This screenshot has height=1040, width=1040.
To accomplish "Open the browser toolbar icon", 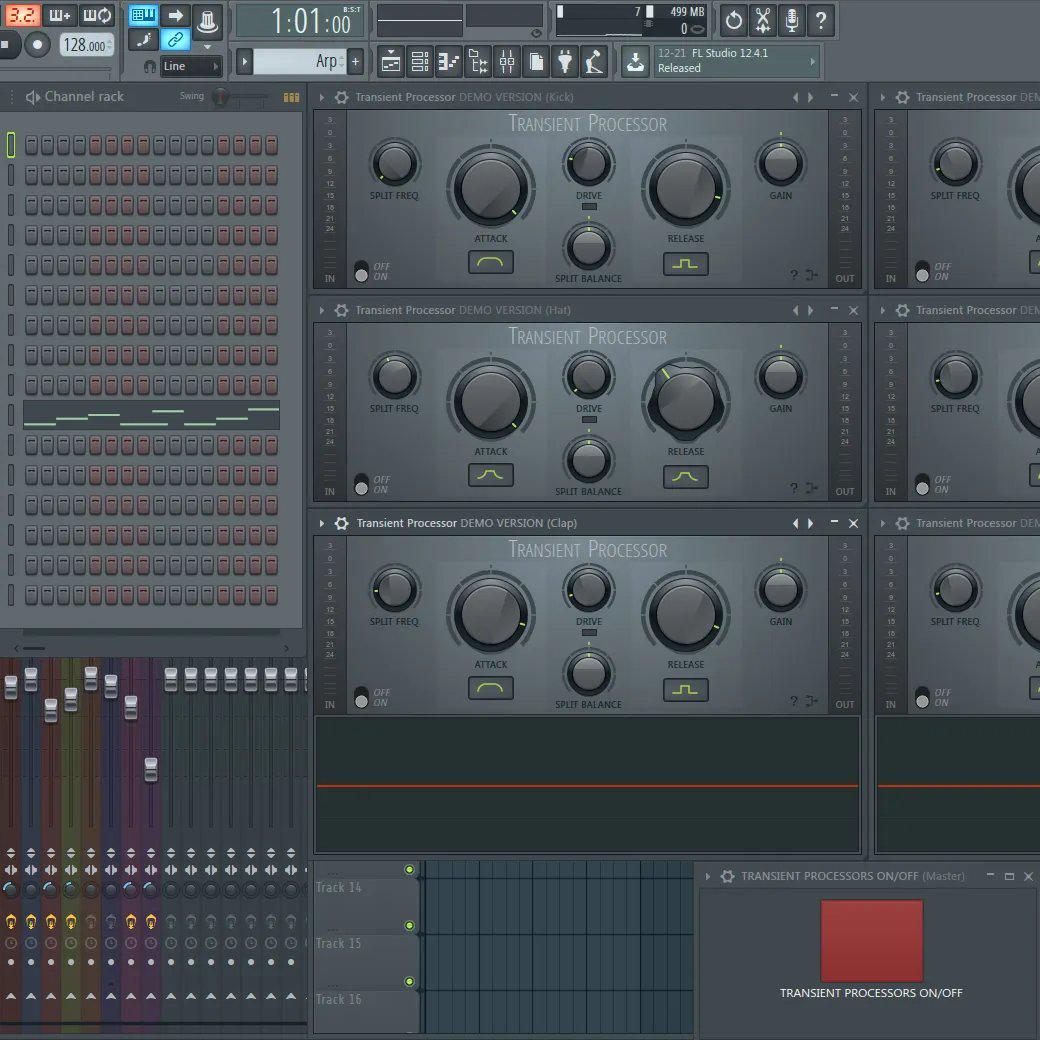I will click(x=478, y=62).
